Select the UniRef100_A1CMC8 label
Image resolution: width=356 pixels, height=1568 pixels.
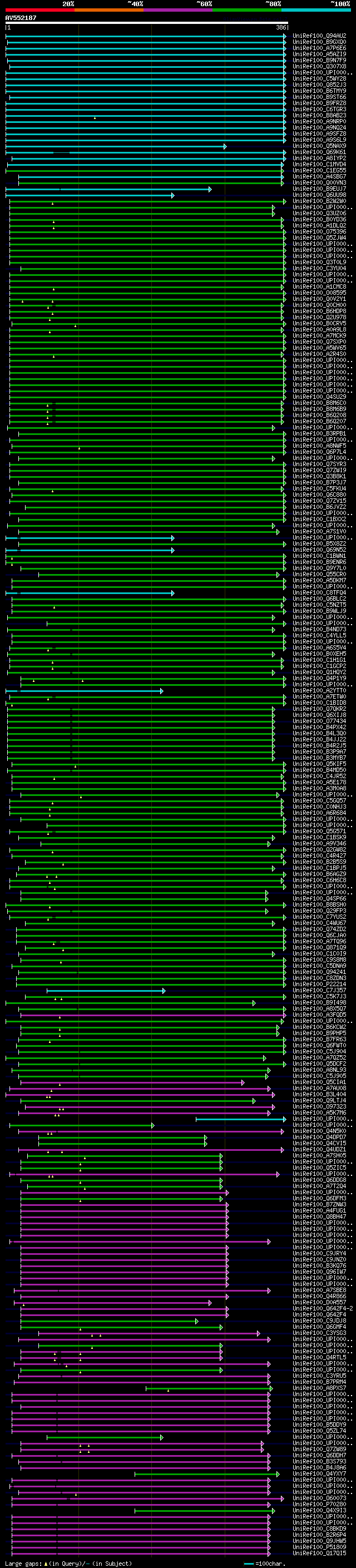coord(319,286)
